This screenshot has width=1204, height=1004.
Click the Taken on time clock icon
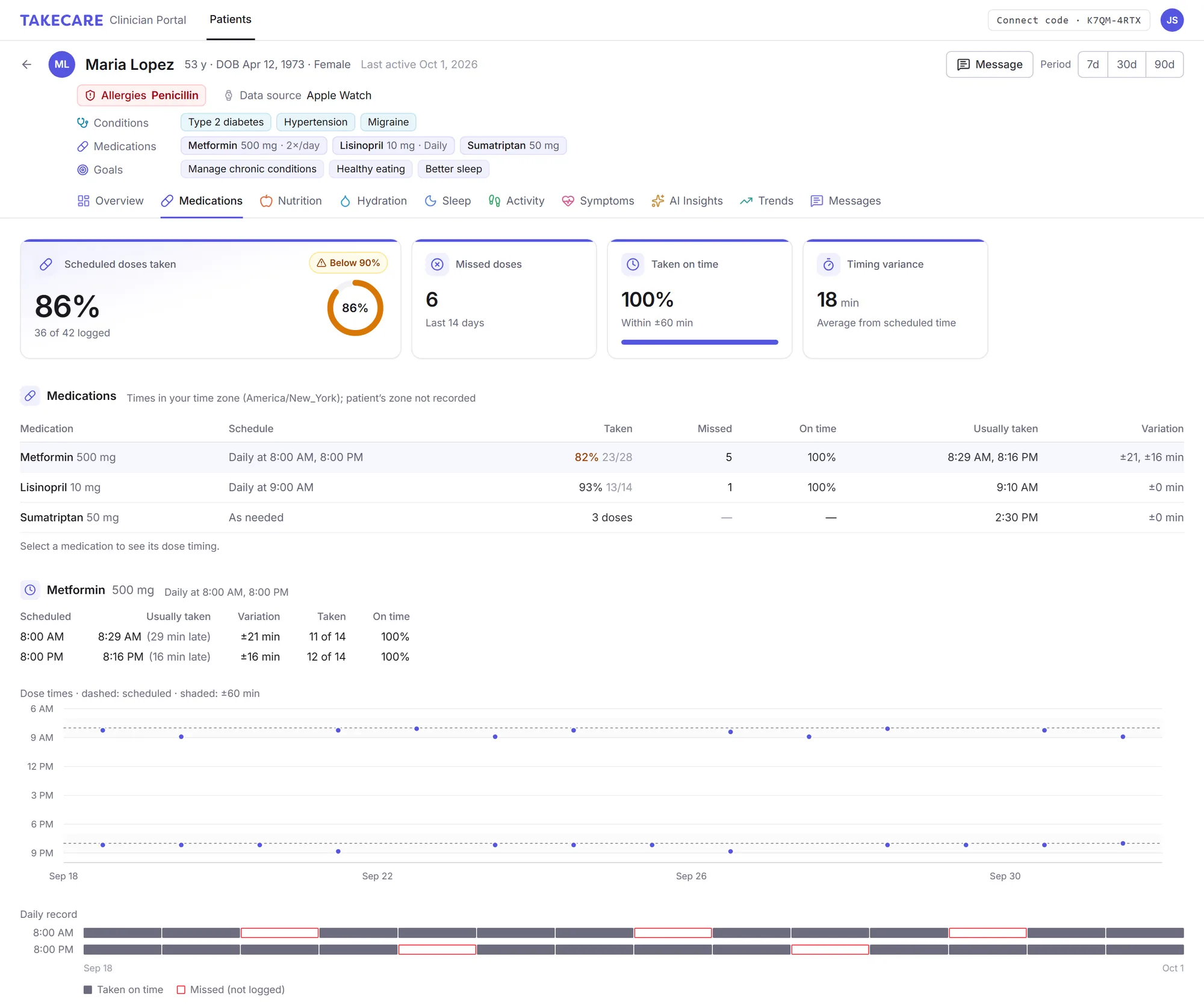tap(633, 264)
